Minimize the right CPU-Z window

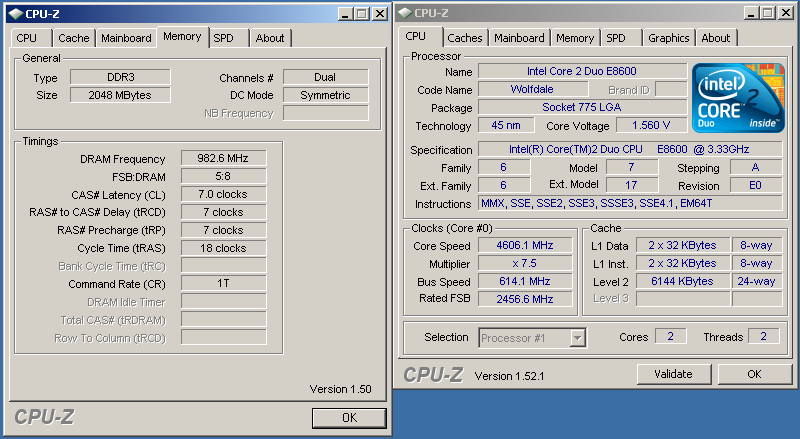pyautogui.click(x=751, y=13)
